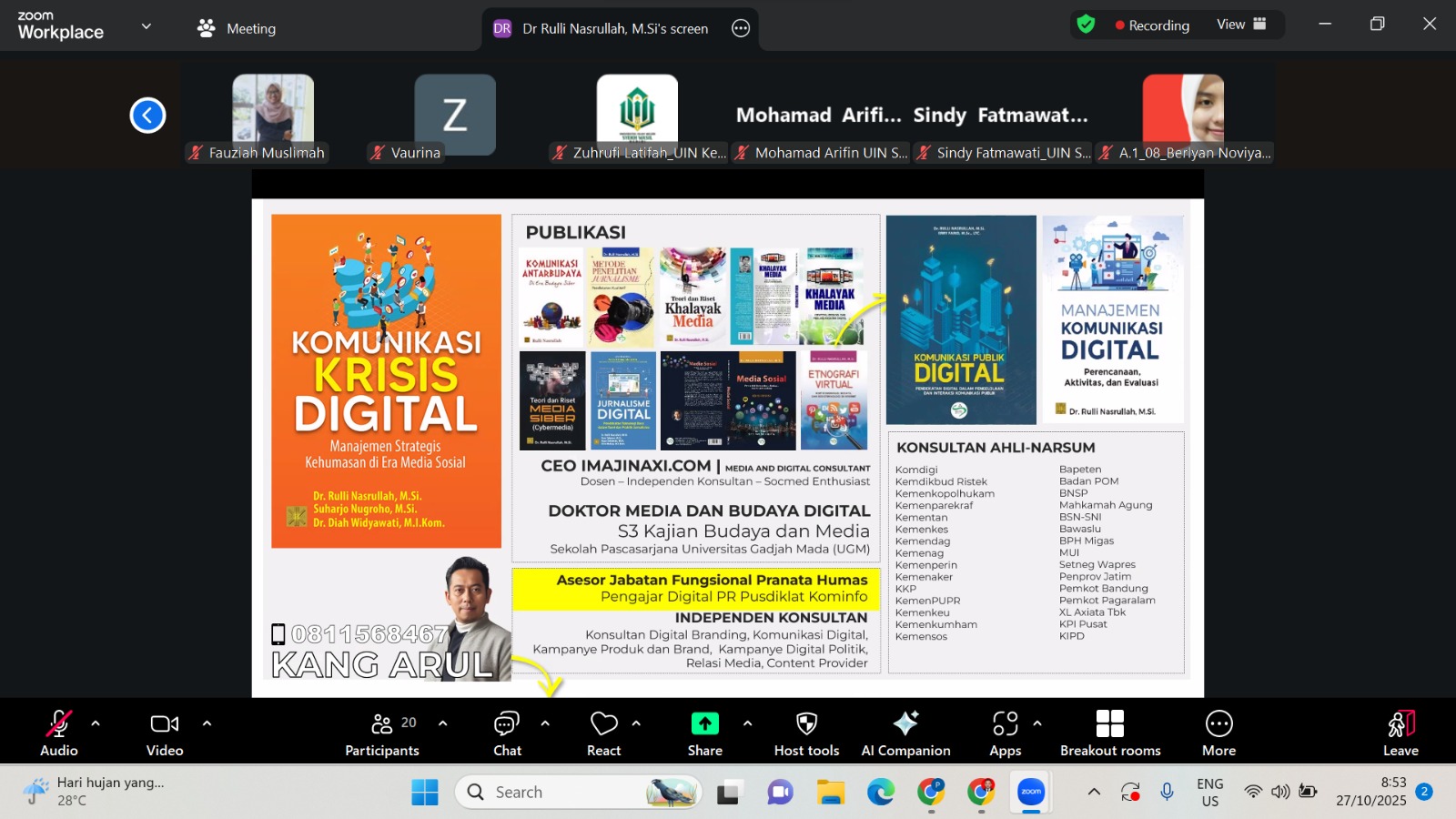1456x819 pixels.
Task: Open Host tools shield icon
Action: [x=806, y=733]
